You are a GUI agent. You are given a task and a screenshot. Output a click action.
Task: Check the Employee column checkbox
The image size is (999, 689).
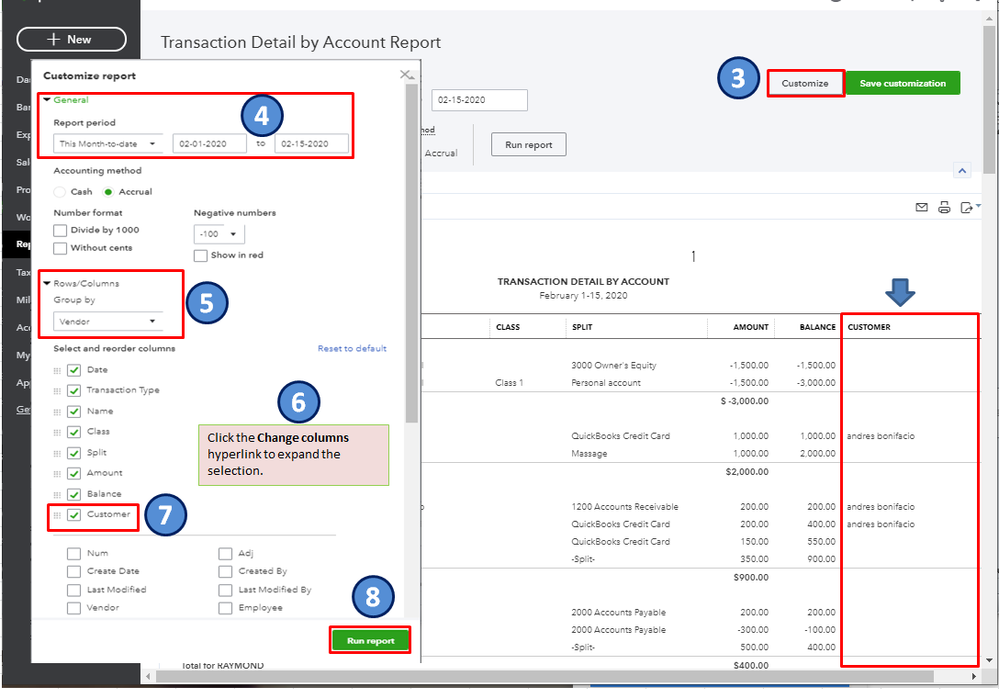point(225,608)
